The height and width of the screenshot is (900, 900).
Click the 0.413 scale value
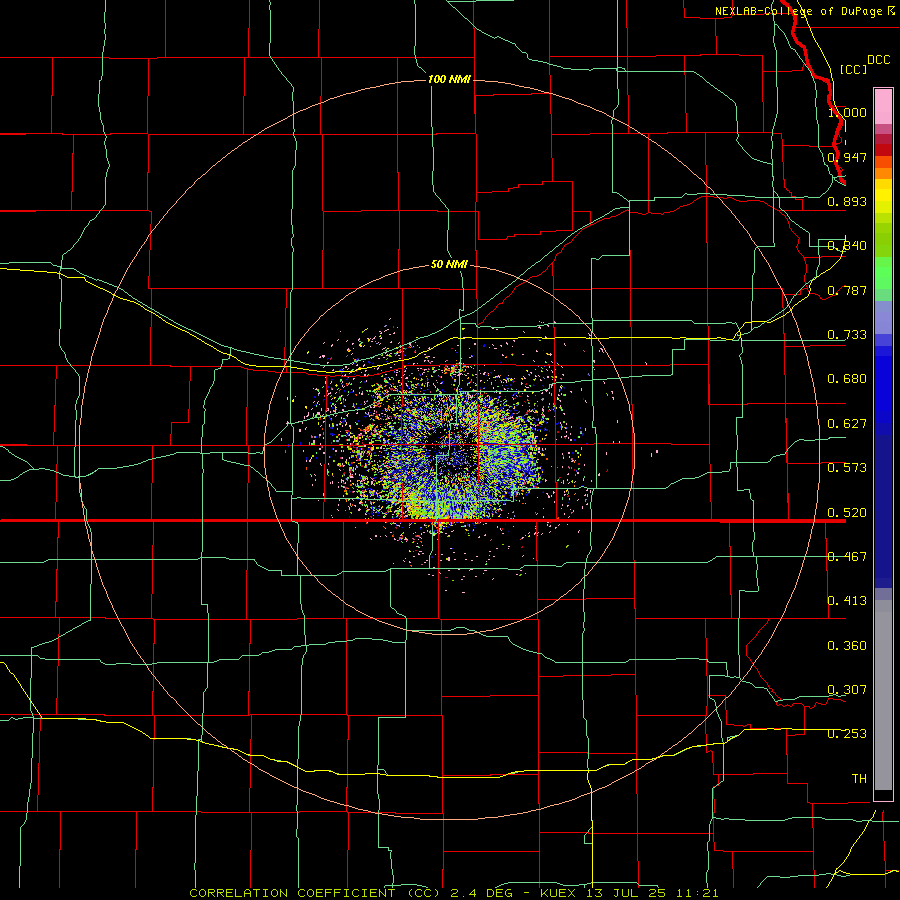(847, 601)
